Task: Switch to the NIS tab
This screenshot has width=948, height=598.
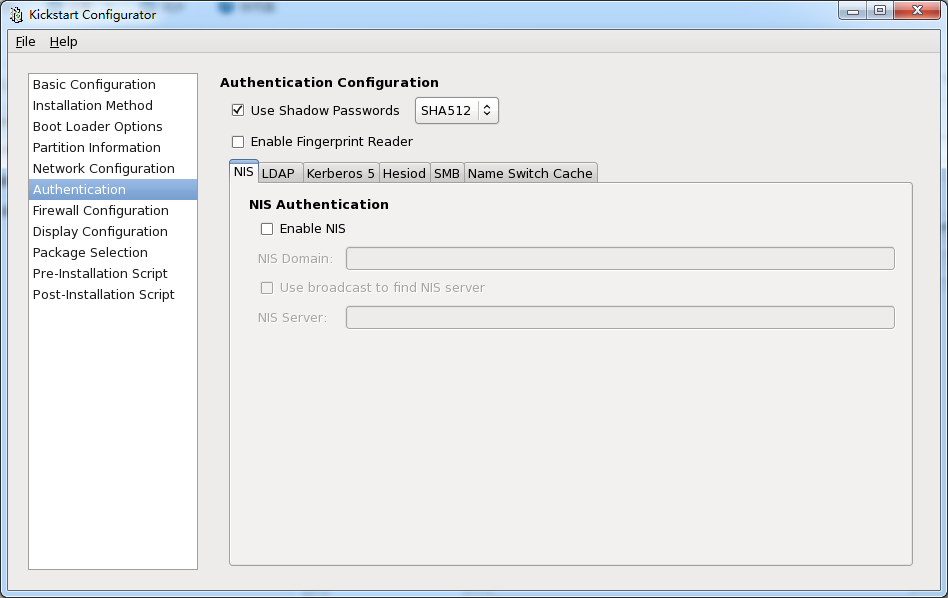Action: [x=244, y=172]
